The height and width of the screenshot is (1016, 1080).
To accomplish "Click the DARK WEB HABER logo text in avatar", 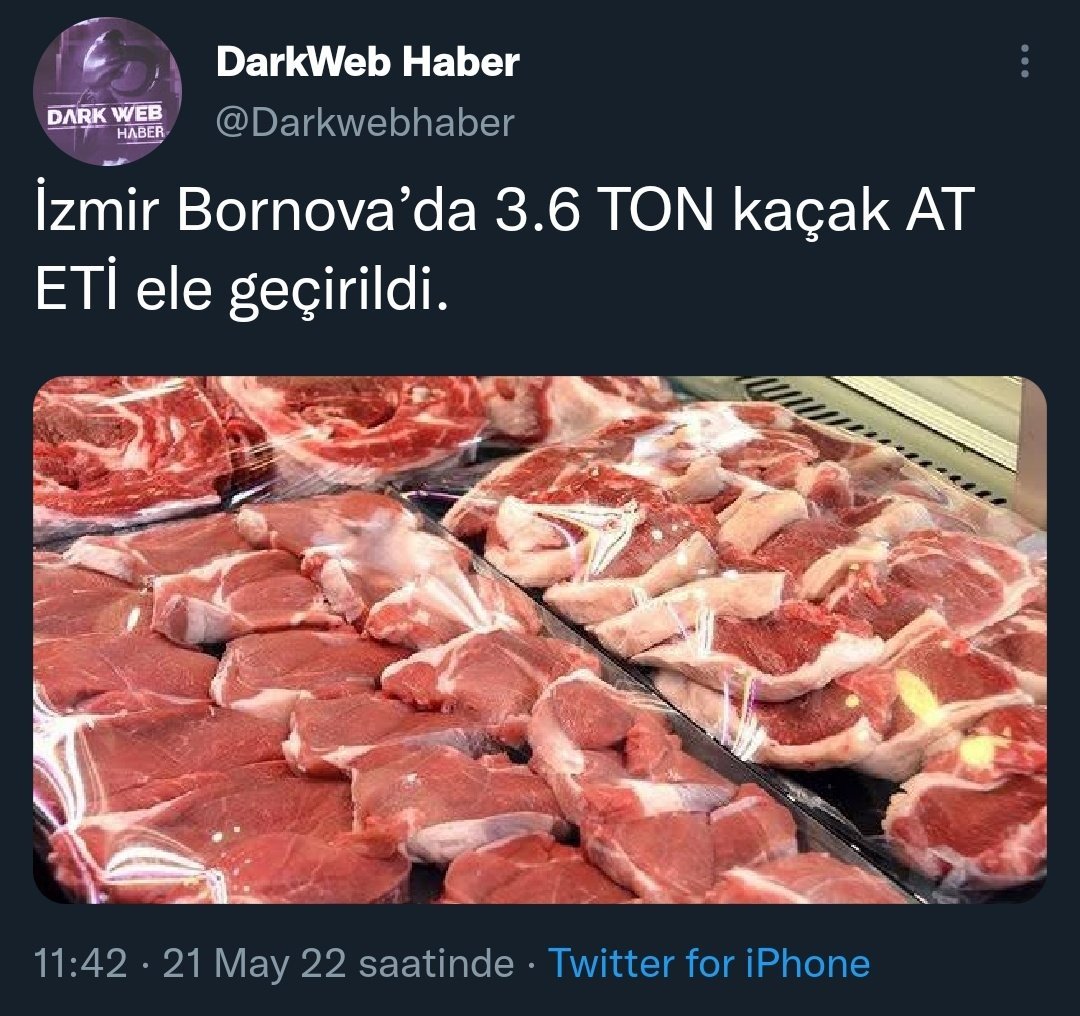I will click(x=107, y=122).
